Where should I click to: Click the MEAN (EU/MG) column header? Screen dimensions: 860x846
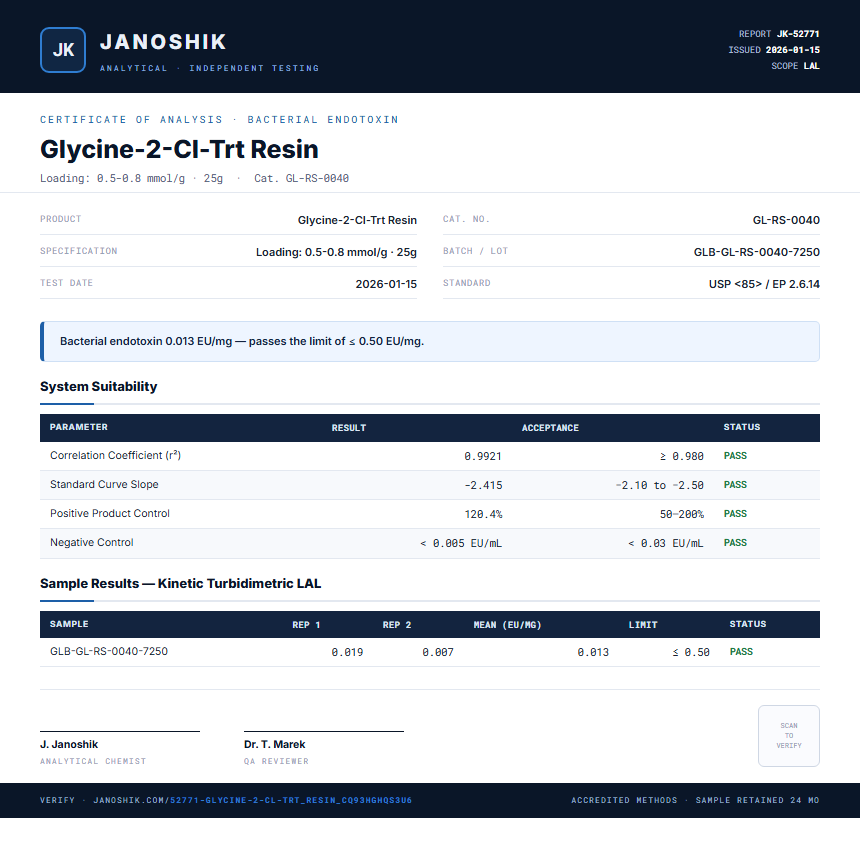(507, 624)
